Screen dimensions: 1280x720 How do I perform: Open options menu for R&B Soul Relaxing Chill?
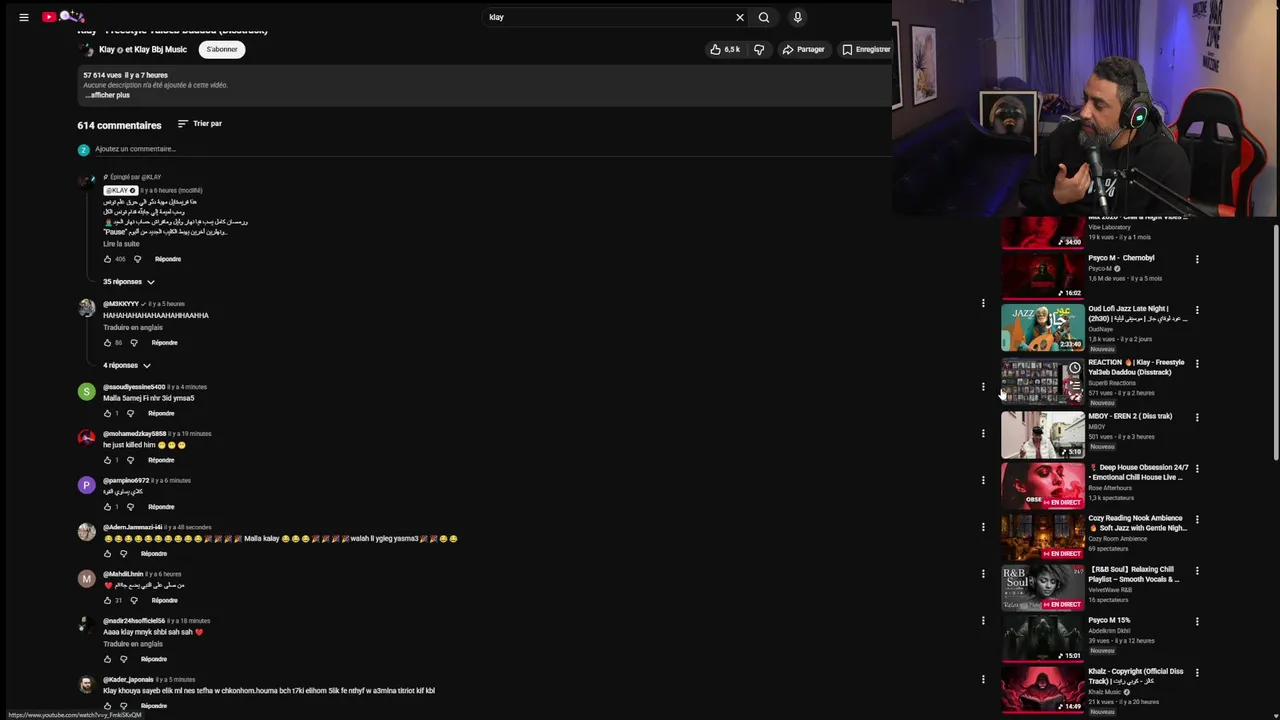(x=1197, y=571)
